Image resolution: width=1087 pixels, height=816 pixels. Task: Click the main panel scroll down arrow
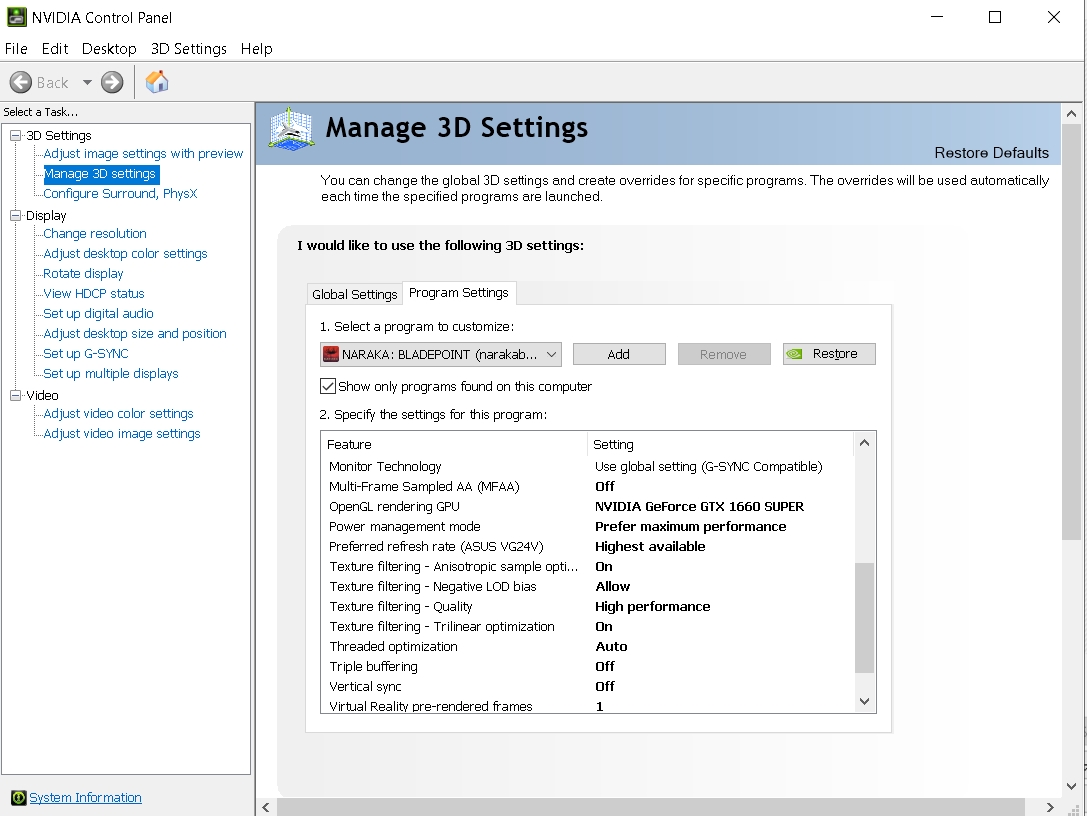[x=1071, y=786]
